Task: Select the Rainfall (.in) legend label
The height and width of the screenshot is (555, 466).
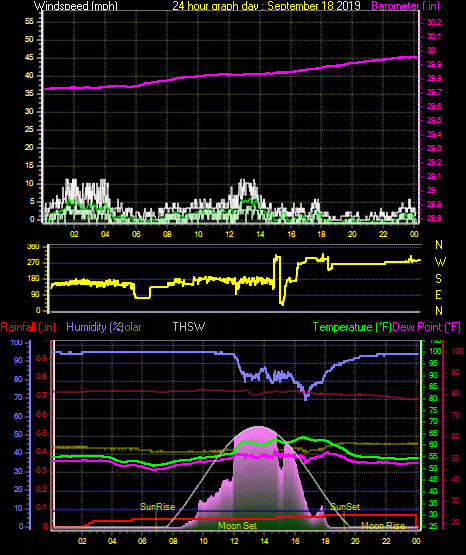Action: pos(28,327)
